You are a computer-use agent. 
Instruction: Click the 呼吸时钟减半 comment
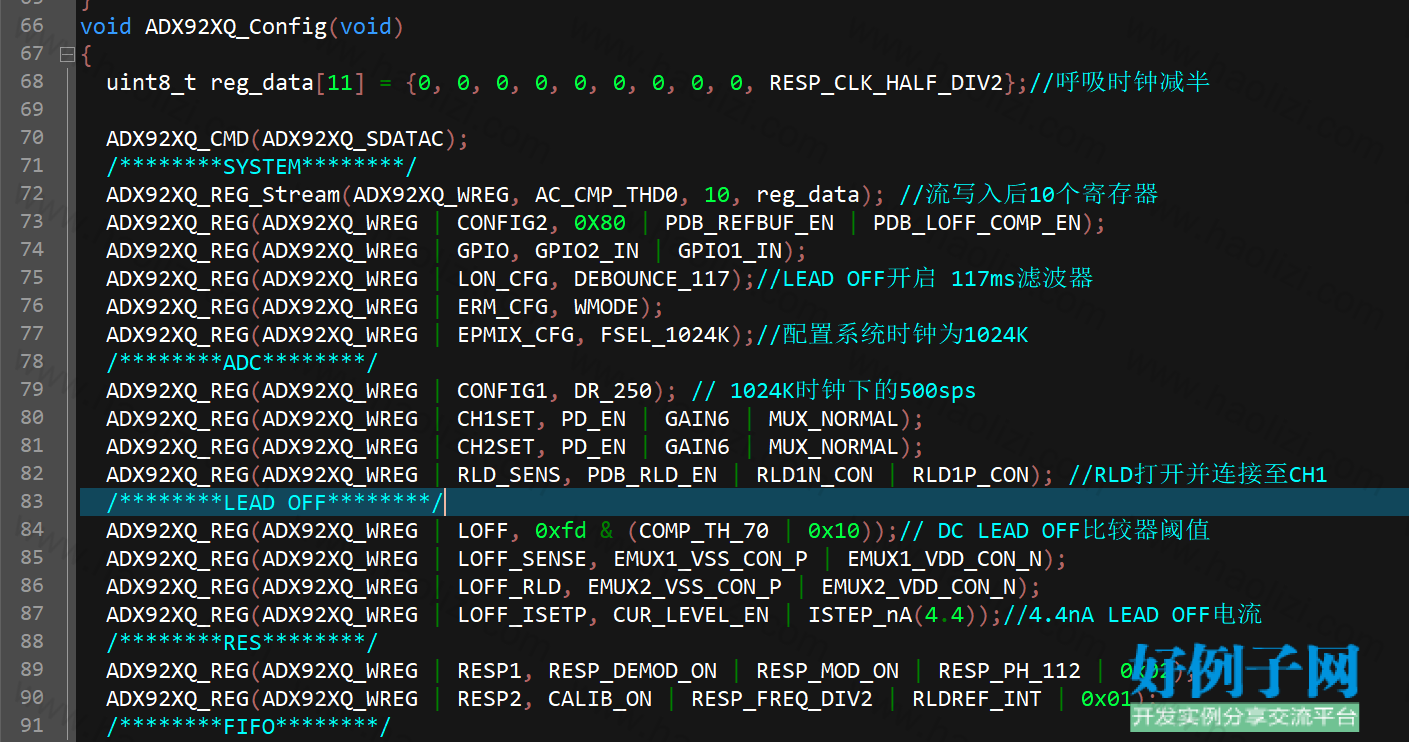pos(1120,82)
